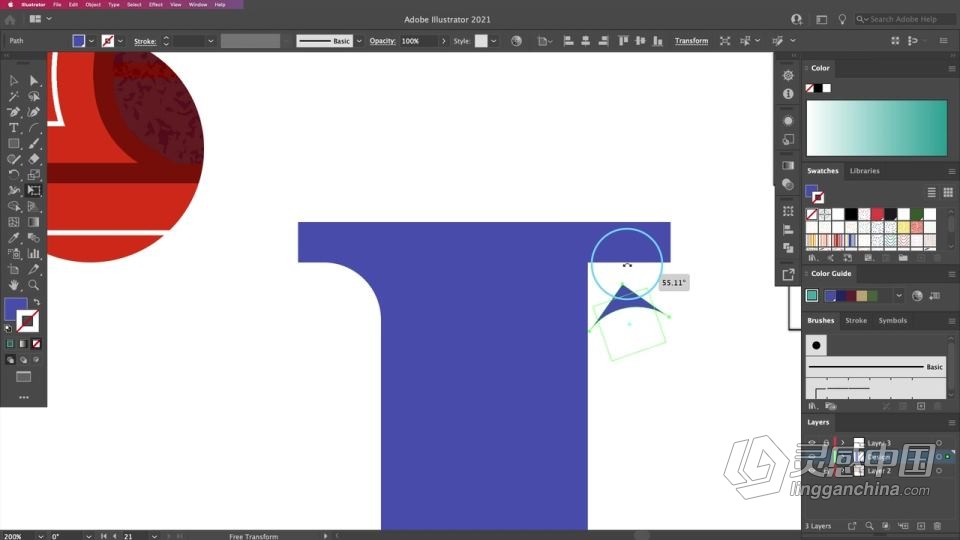This screenshot has height=540, width=960.
Task: Select the Blend tool
Action: tap(34, 238)
